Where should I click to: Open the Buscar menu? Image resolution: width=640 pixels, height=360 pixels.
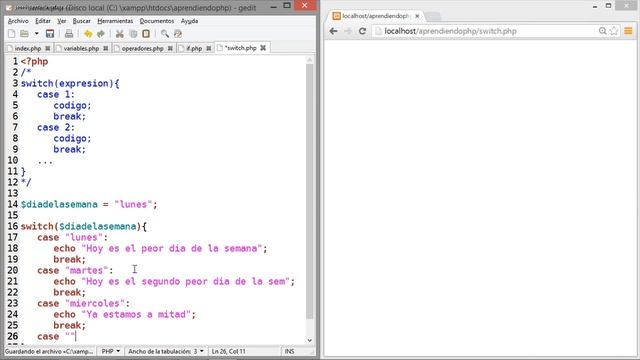click(82, 21)
